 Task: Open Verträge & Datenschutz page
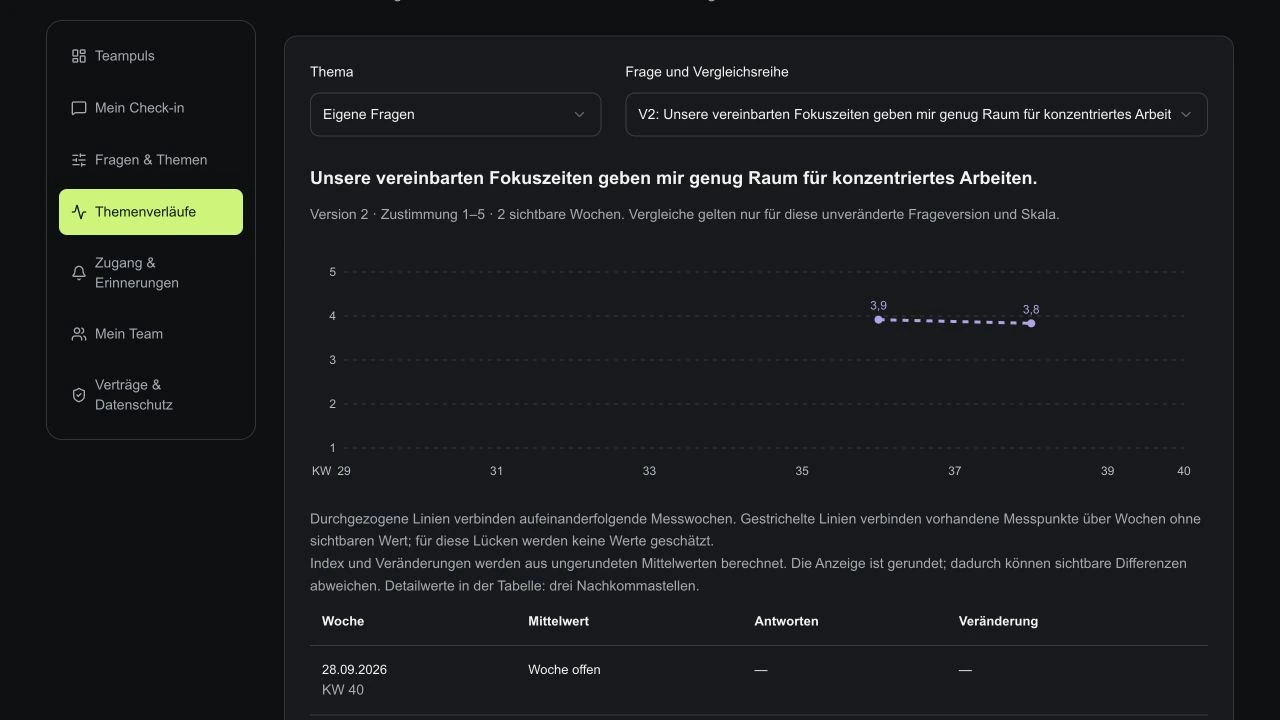pos(151,395)
